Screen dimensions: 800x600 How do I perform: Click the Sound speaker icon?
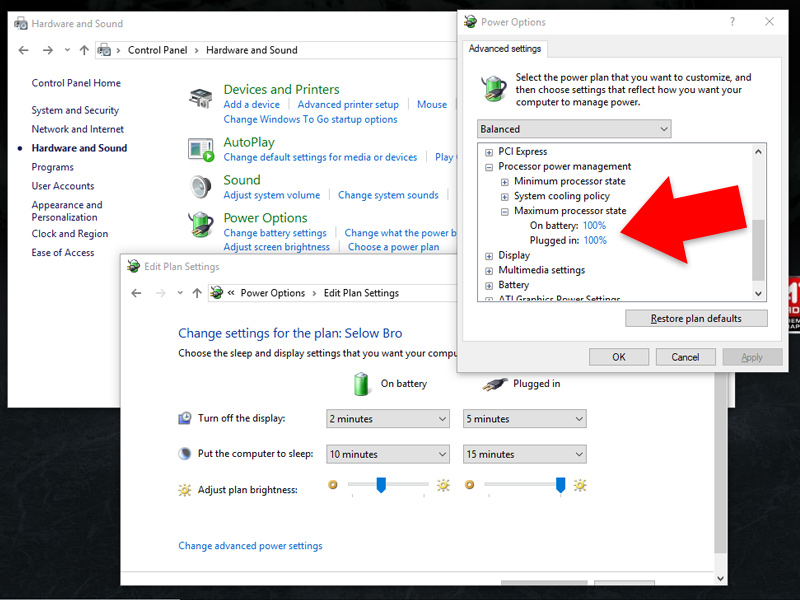(x=199, y=187)
